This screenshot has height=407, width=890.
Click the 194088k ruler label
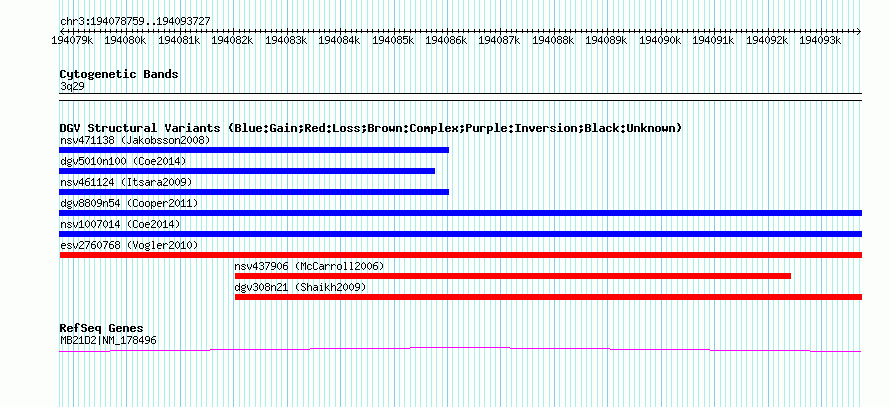pyautogui.click(x=553, y=40)
